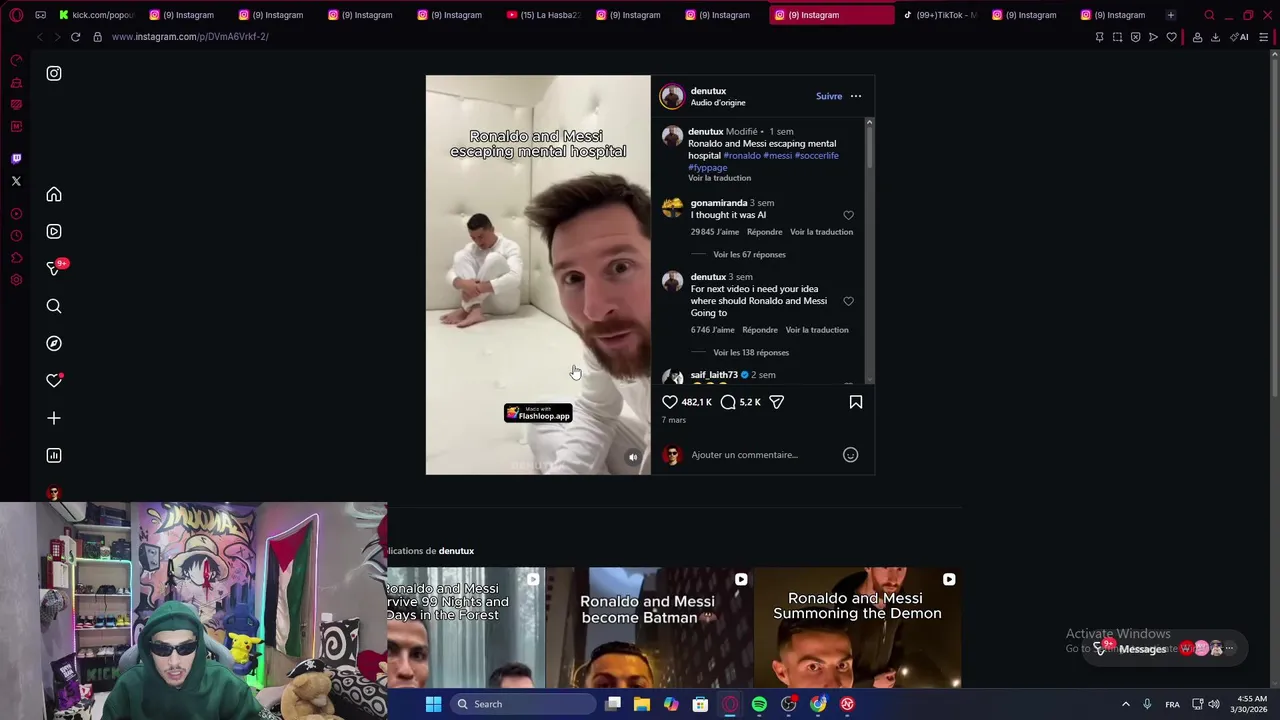
Task: Like the post with 482,1 K likes
Action: [x=670, y=402]
